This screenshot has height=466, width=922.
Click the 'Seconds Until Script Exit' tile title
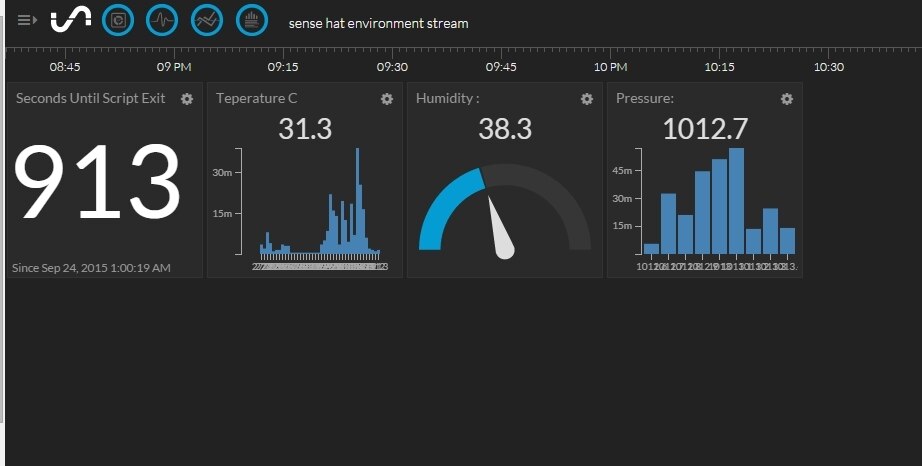click(91, 98)
